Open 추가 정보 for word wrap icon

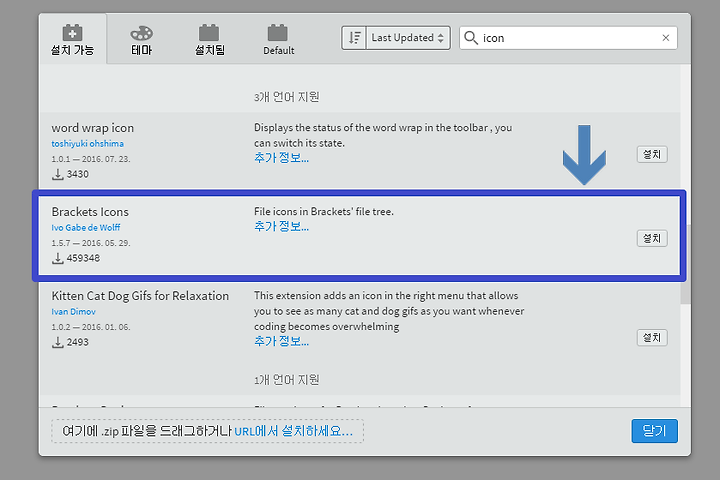pyautogui.click(x=281, y=158)
